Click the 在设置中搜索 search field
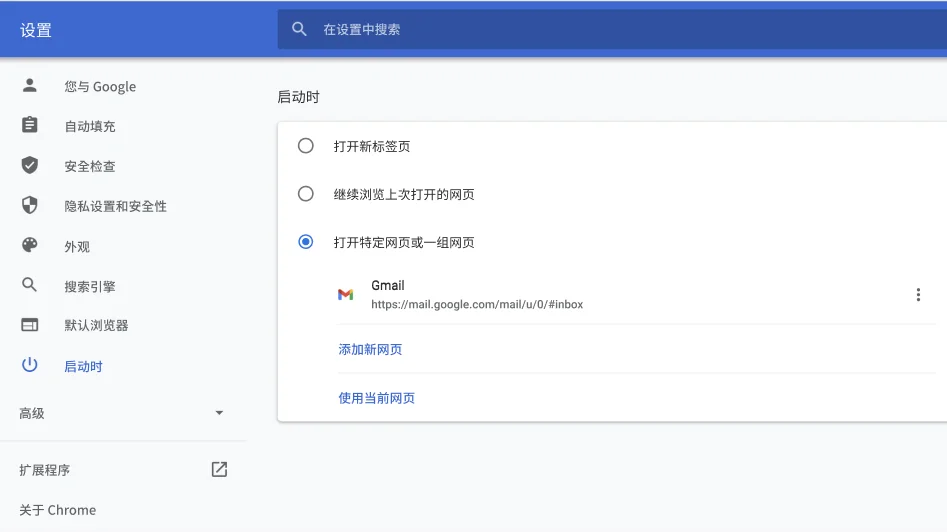947x532 pixels. (600, 30)
